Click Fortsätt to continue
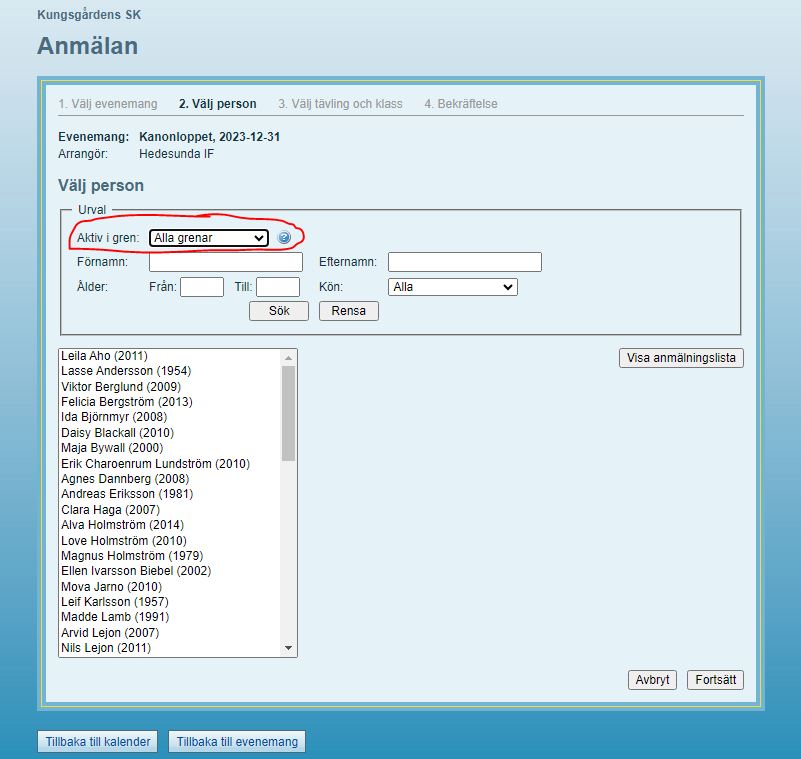This screenshot has height=759, width=801. pyautogui.click(x=715, y=680)
